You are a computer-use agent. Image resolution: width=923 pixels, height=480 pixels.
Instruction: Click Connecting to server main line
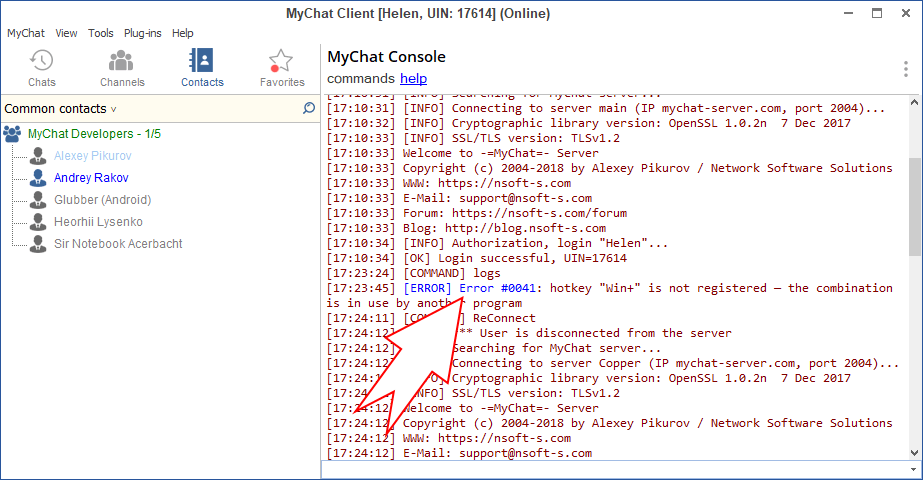point(606,108)
